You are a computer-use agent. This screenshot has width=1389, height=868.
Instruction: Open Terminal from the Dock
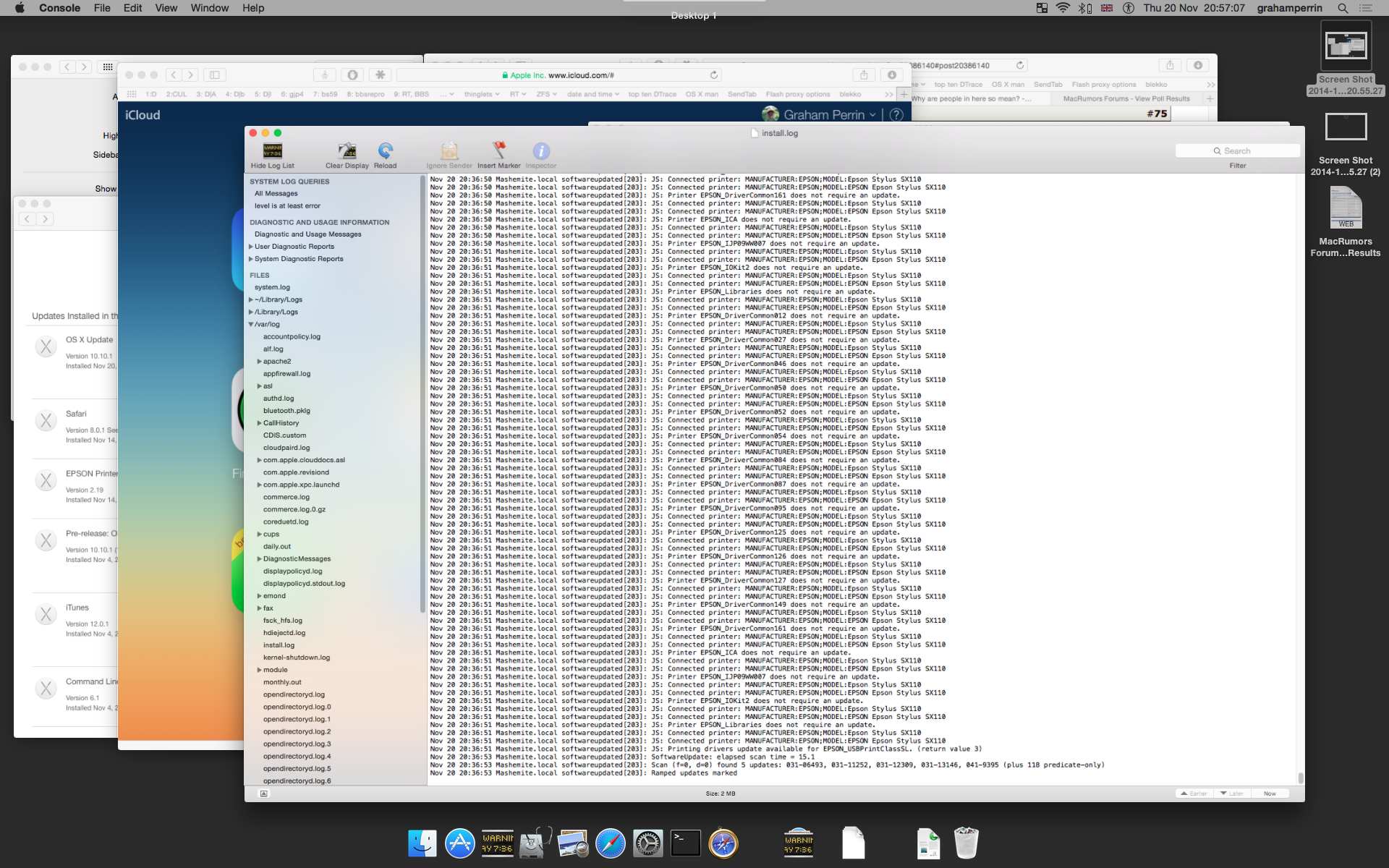[x=685, y=843]
